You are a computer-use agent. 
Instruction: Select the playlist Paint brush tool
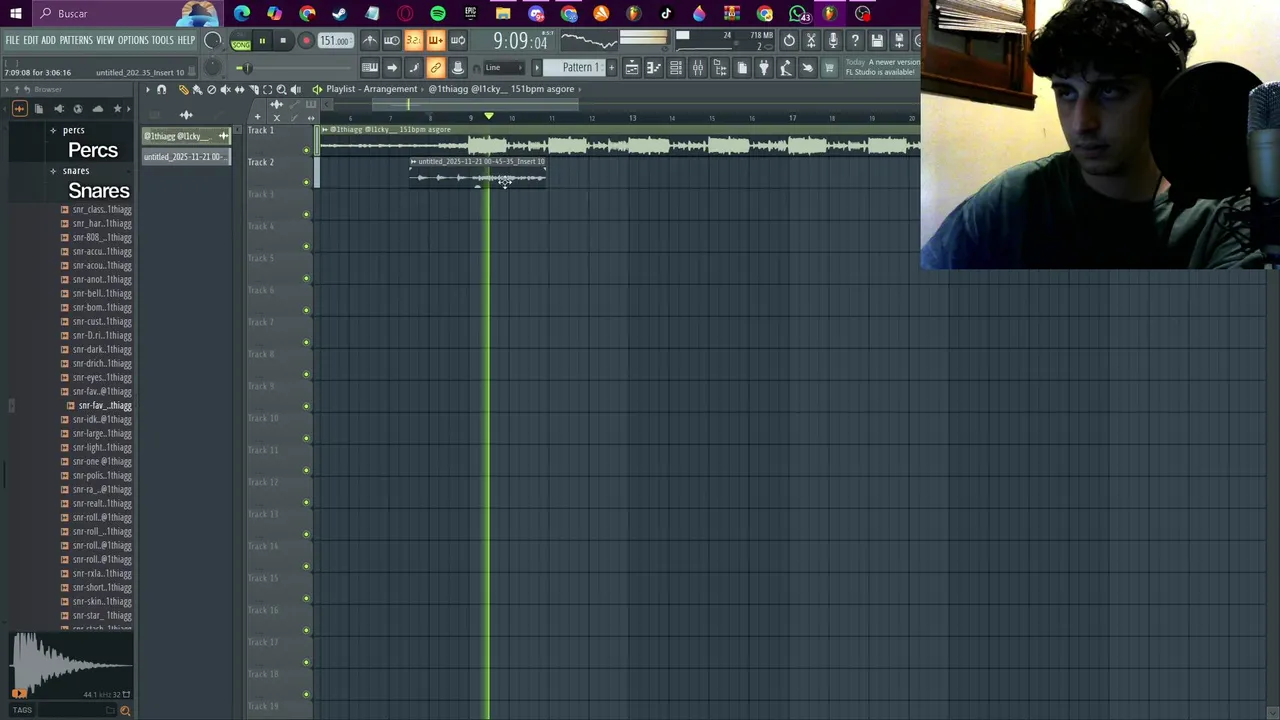(197, 89)
